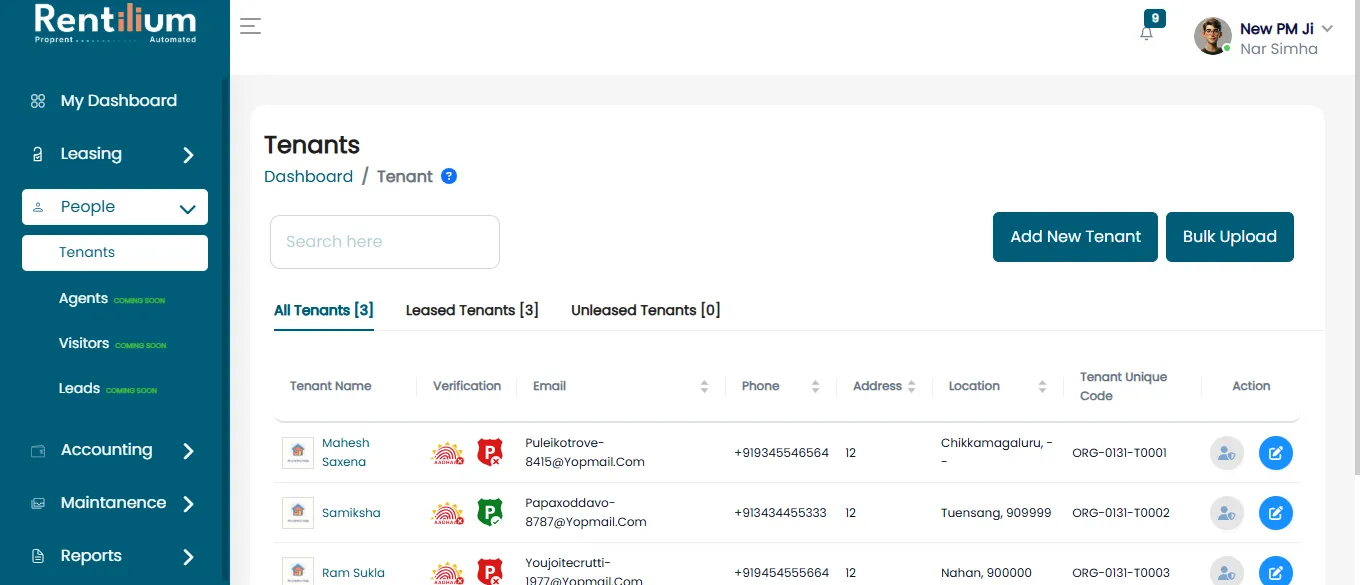Click the Rentilium logo
1360x585 pixels.
pos(115,23)
